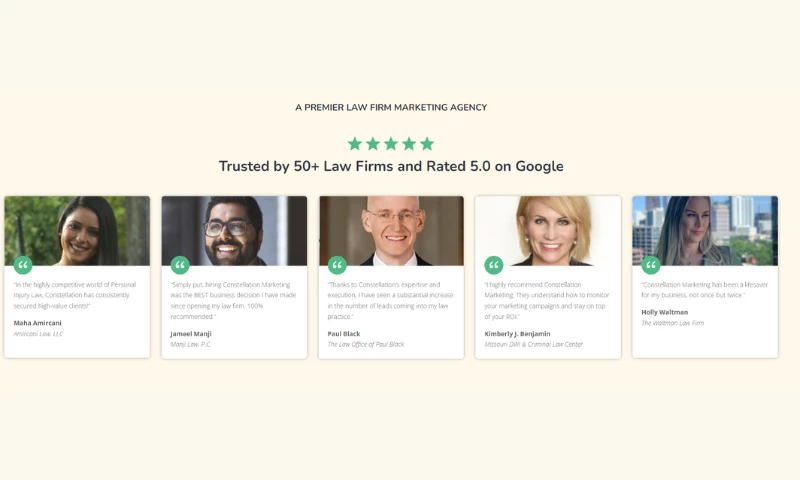Click the last green rating star

click(x=428, y=144)
